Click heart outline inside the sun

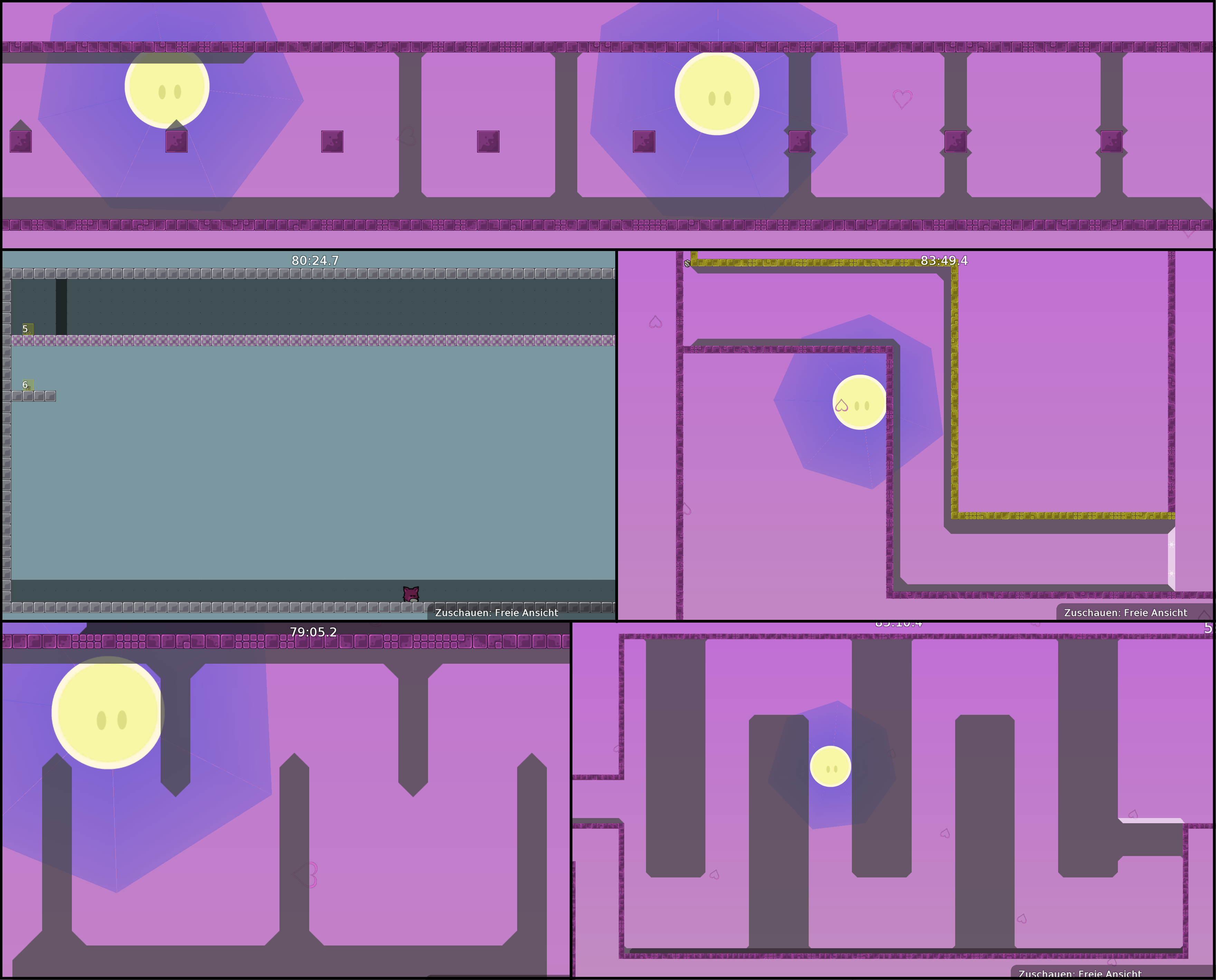pyautogui.click(x=841, y=405)
